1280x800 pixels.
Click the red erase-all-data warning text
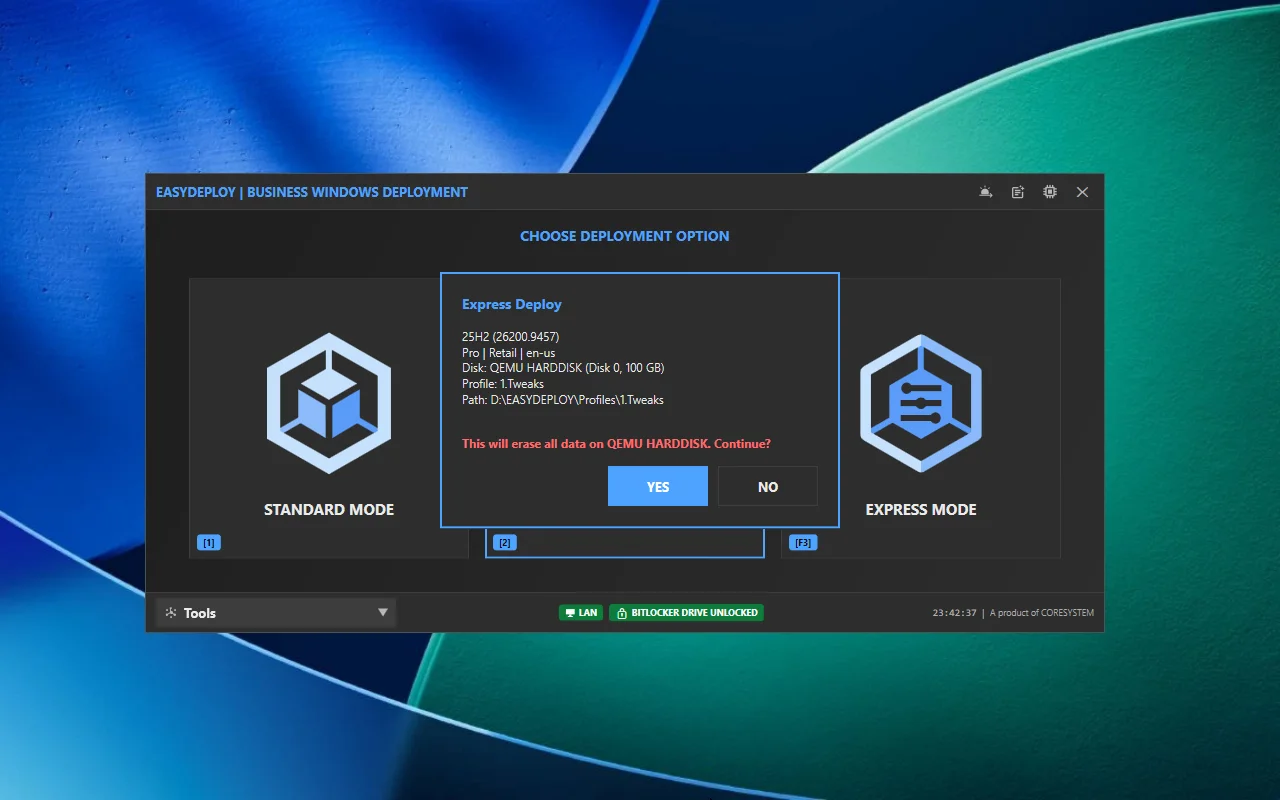(x=616, y=443)
